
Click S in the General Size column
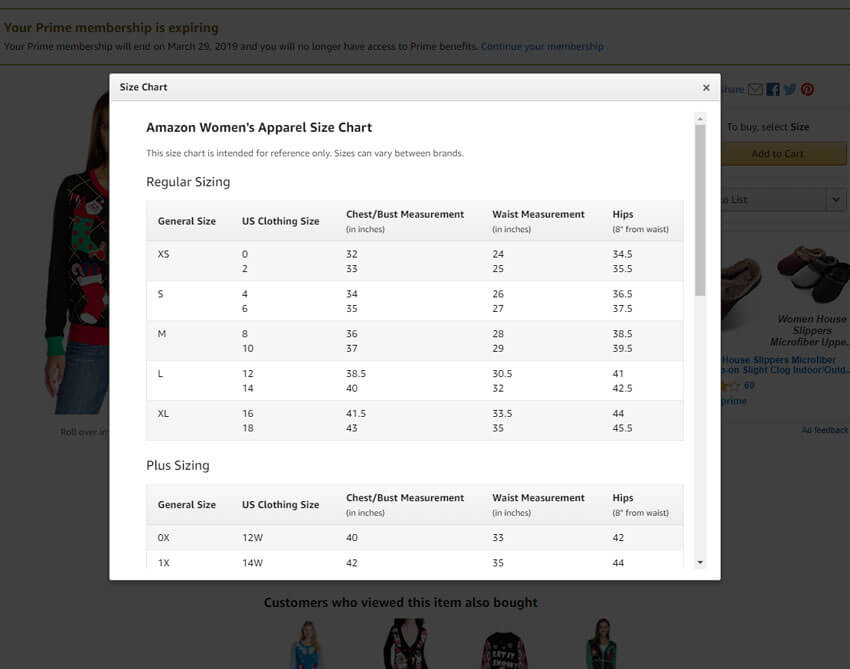coord(160,294)
